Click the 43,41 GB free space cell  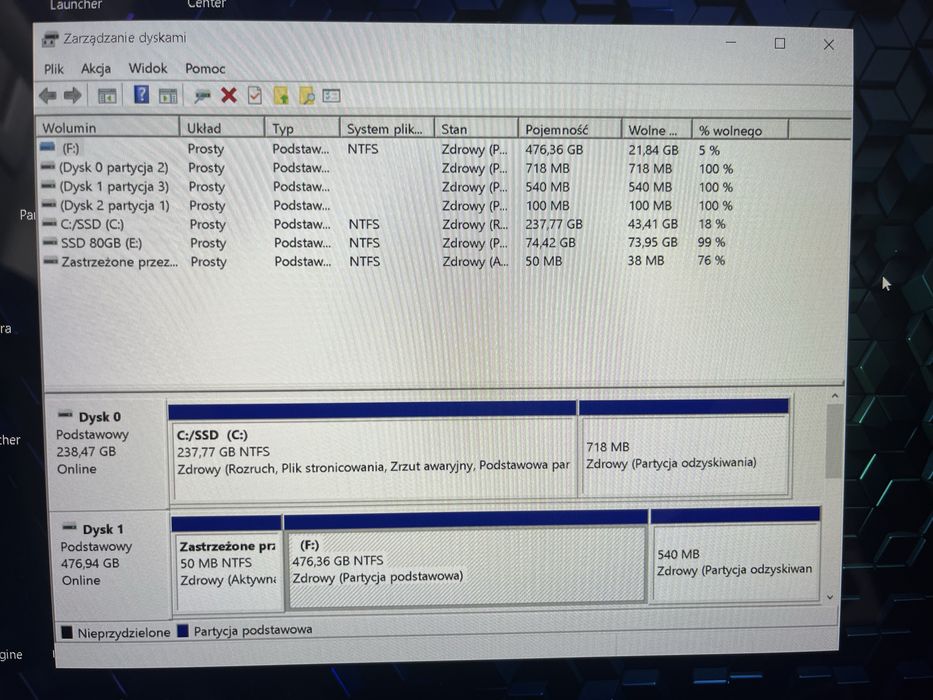pos(653,224)
